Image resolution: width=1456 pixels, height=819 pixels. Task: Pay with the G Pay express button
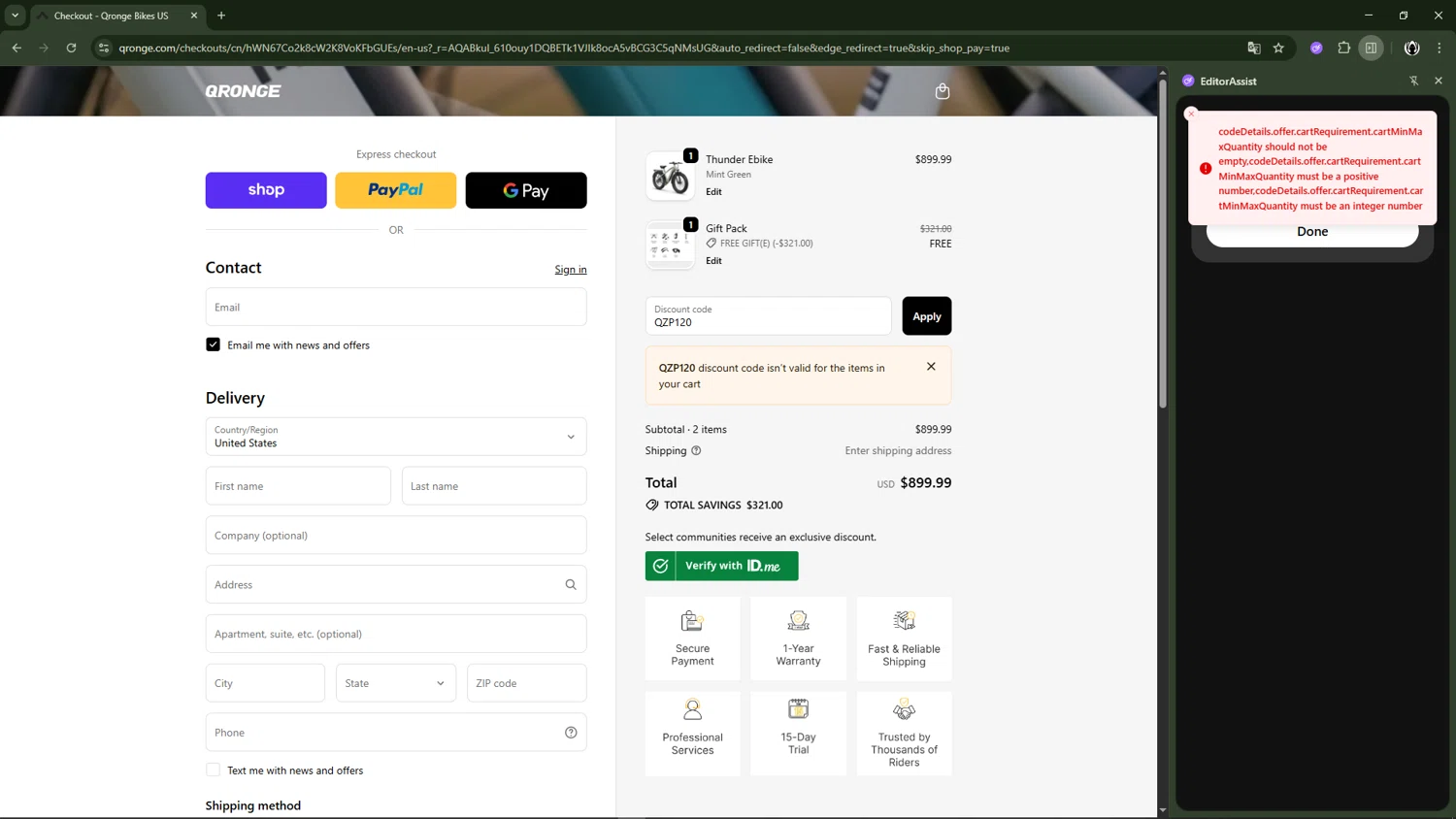(526, 190)
